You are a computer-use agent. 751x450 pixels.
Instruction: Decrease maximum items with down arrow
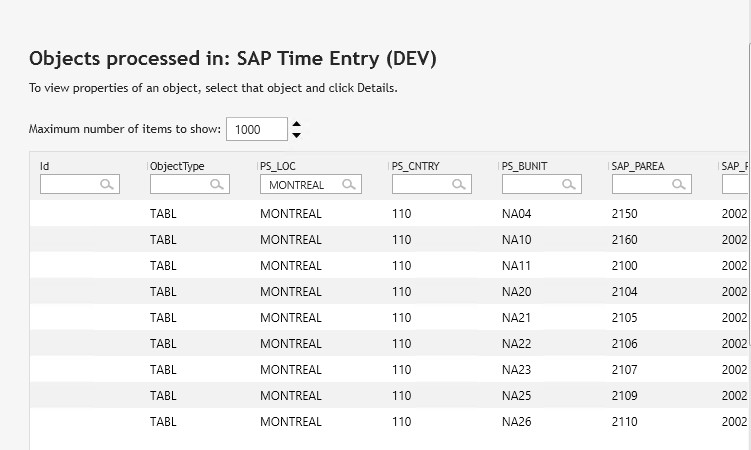point(296,135)
